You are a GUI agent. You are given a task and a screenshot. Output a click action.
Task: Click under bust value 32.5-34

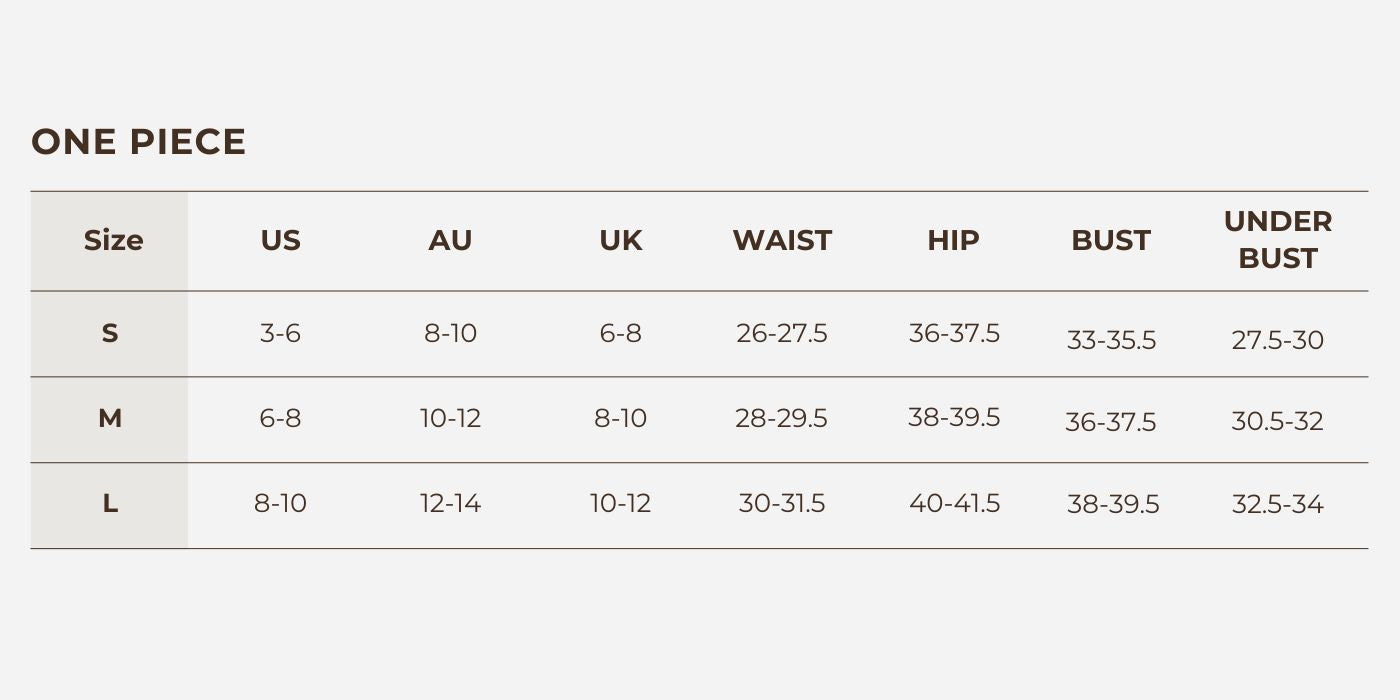[x=1278, y=504]
